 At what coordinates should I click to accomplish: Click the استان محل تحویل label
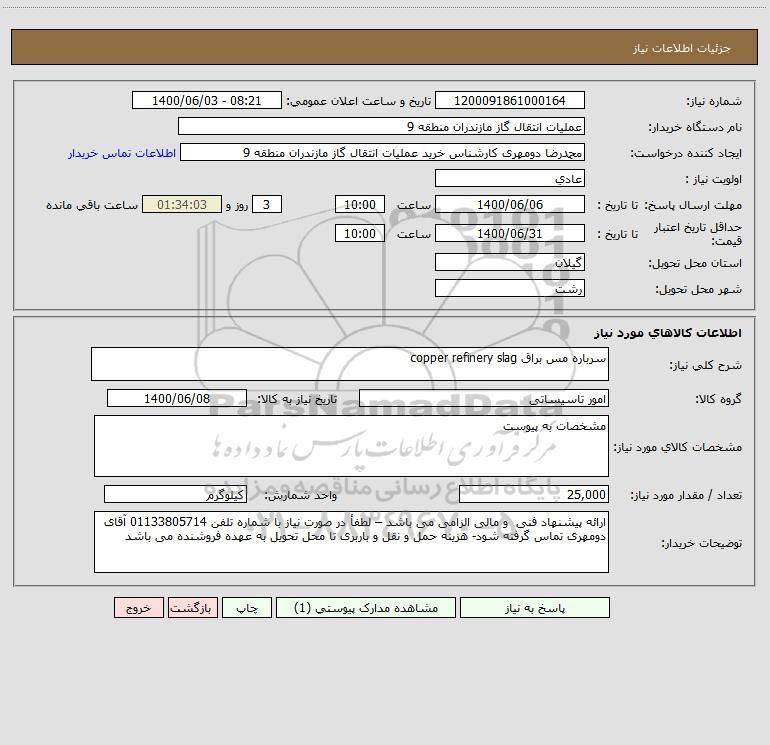pyautogui.click(x=695, y=264)
